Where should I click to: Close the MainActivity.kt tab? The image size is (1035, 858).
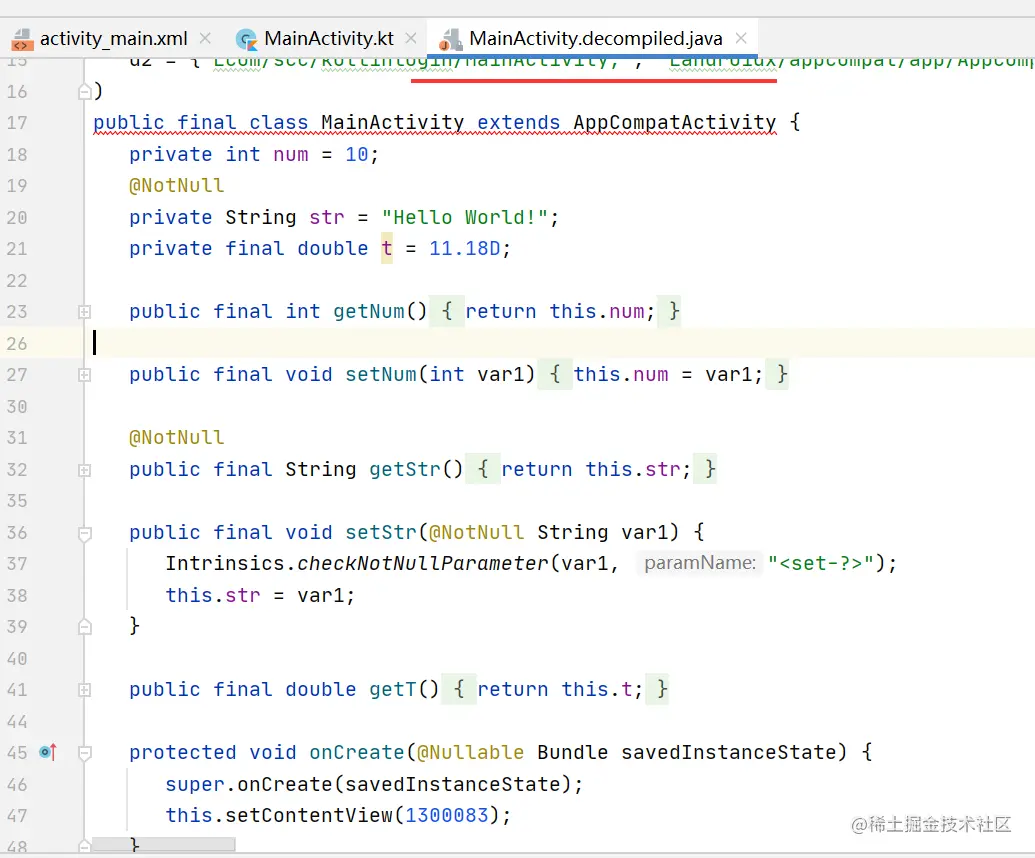(x=411, y=38)
